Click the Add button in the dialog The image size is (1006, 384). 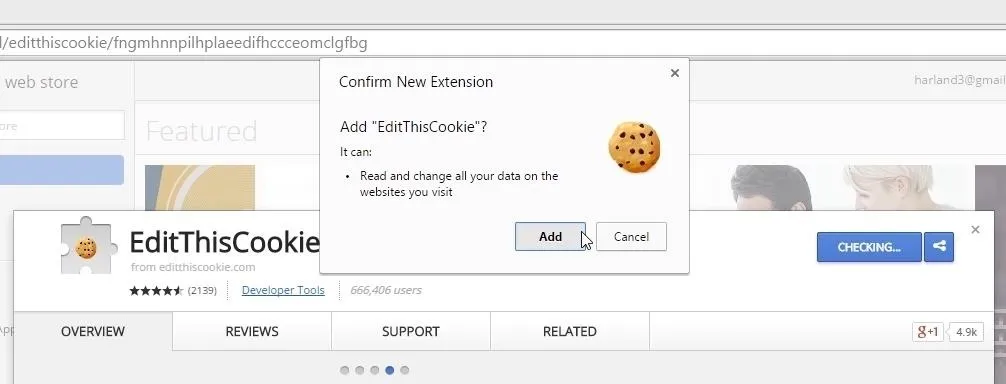tap(550, 237)
